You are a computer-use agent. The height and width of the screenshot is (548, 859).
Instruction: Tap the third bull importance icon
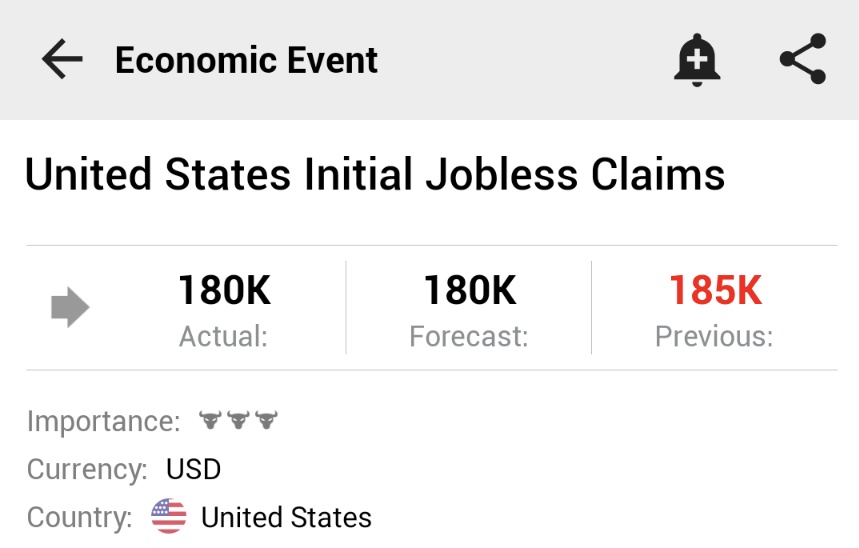(x=266, y=421)
